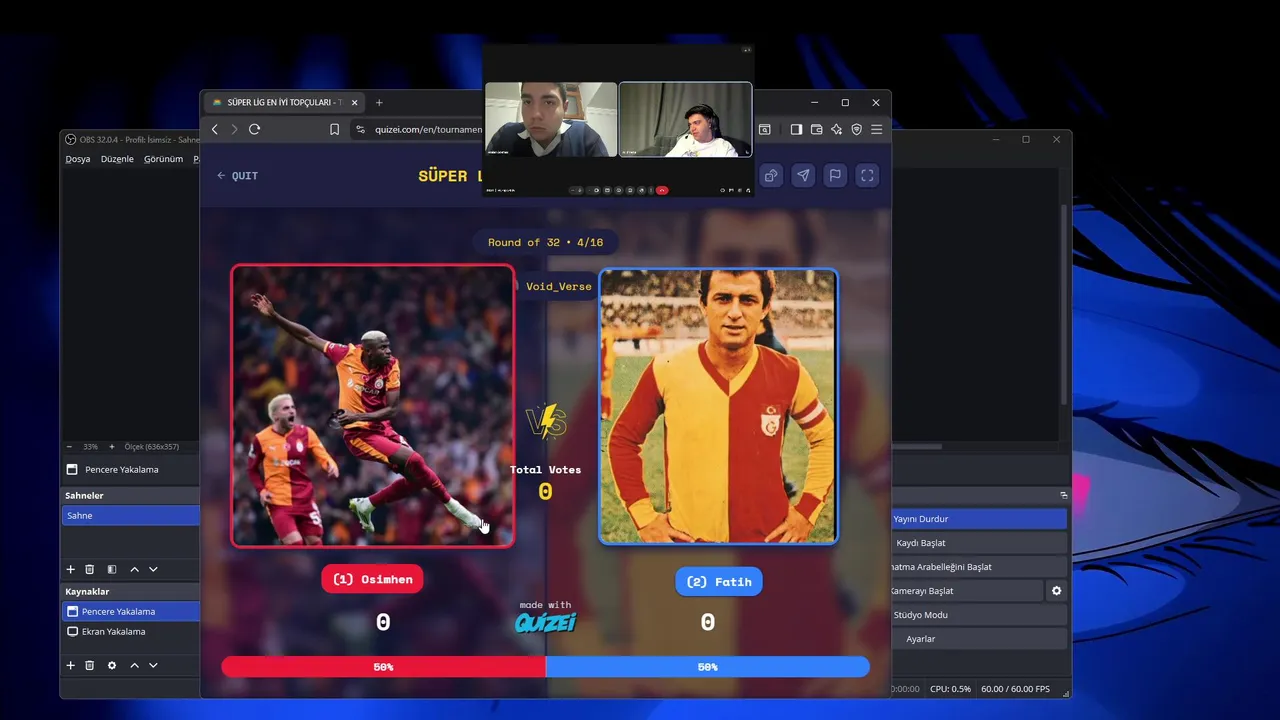Viewport: 1280px width, 720px height.
Task: Vote with the (1) Osimhen button
Action: [372, 580]
